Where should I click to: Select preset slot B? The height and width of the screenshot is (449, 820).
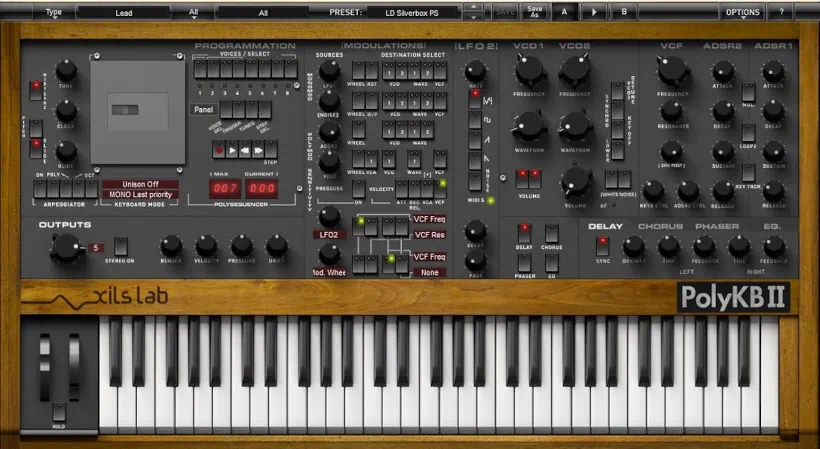pyautogui.click(x=623, y=11)
